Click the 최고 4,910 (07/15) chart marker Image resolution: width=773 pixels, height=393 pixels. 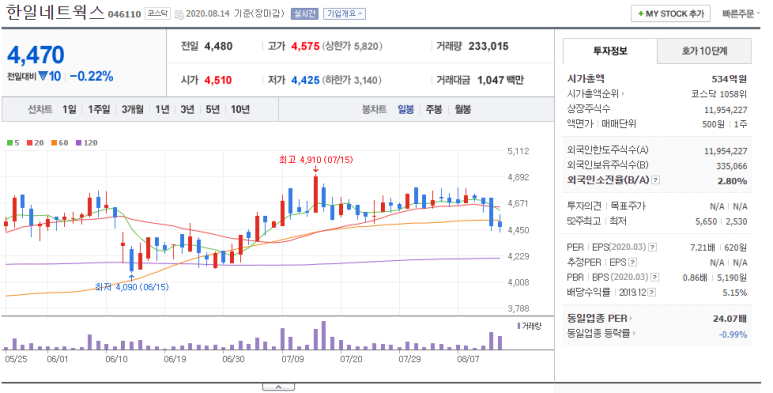pyautogui.click(x=316, y=160)
